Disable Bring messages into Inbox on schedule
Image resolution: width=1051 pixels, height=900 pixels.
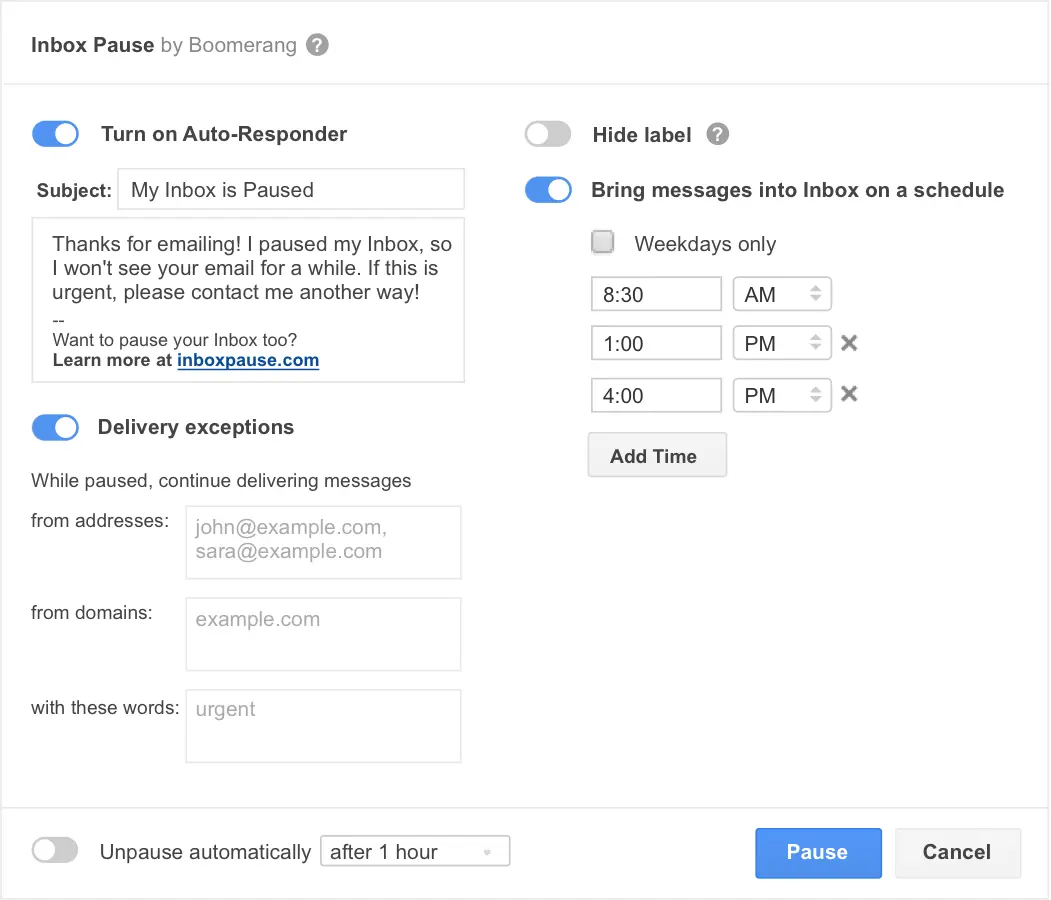click(548, 190)
